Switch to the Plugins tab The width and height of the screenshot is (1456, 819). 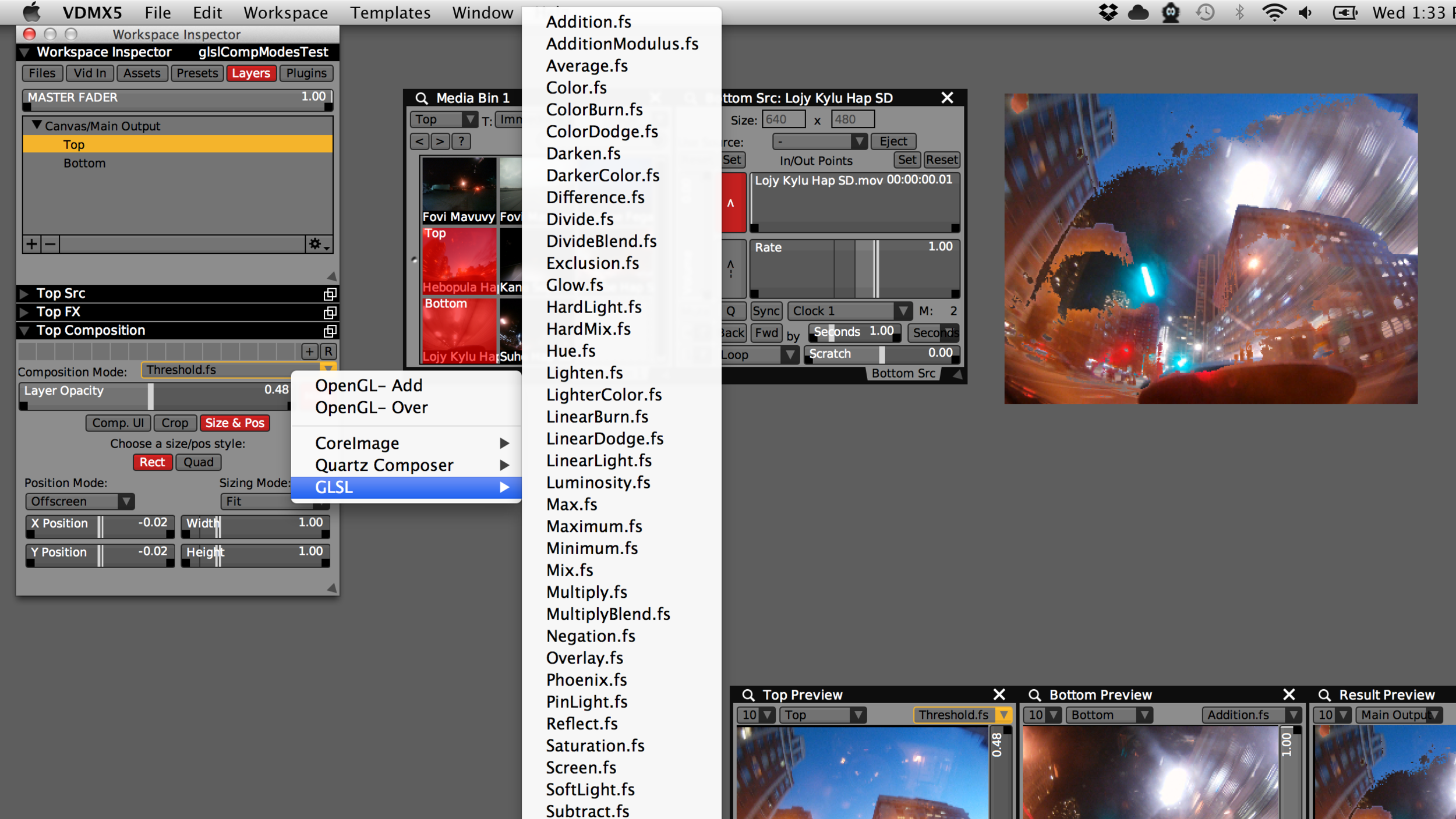pyautogui.click(x=306, y=73)
